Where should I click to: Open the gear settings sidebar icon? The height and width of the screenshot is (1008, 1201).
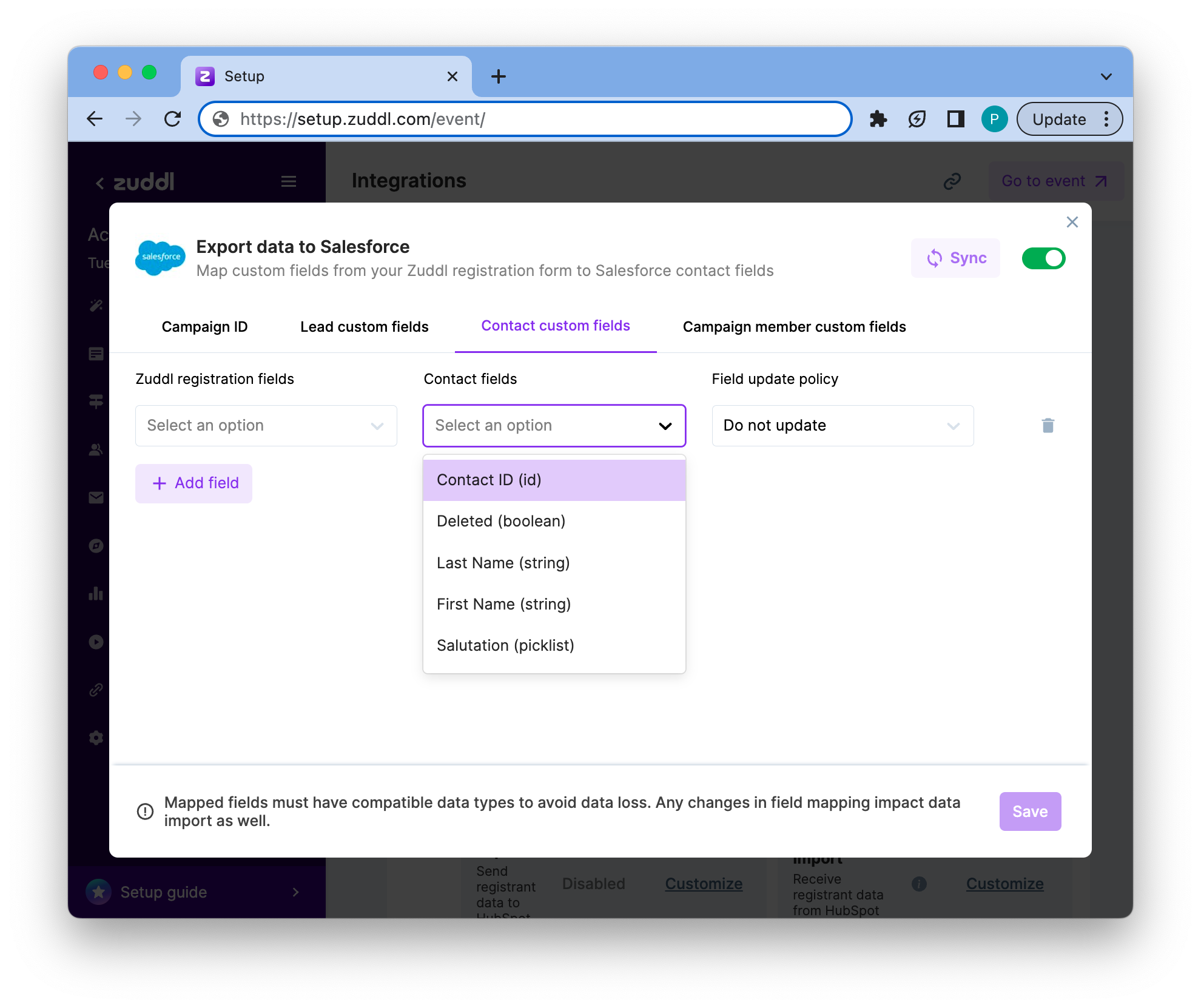96,738
